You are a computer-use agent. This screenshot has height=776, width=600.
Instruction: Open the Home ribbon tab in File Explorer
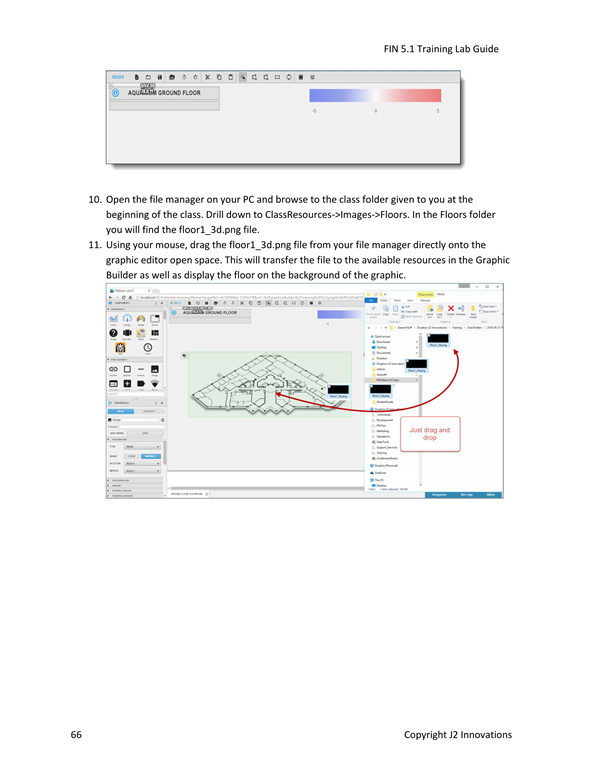[384, 300]
